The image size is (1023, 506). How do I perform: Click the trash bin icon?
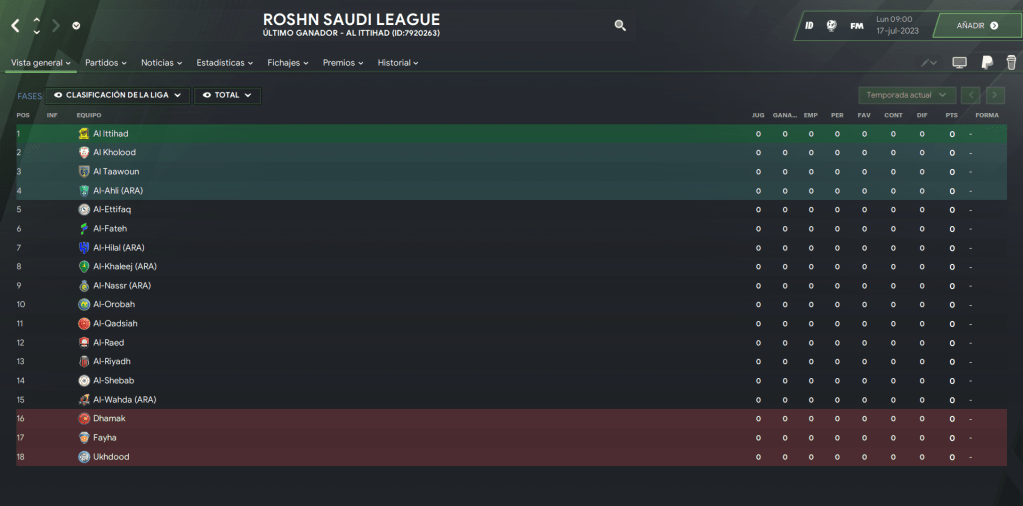1010,63
